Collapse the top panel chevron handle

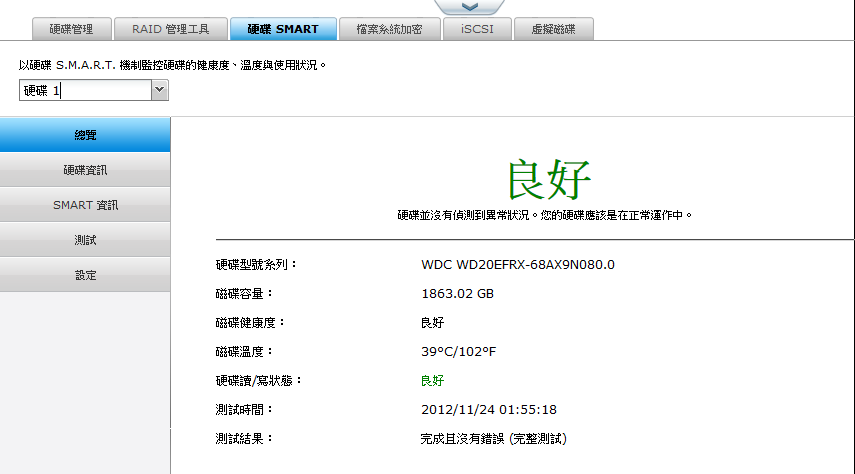(469, 7)
